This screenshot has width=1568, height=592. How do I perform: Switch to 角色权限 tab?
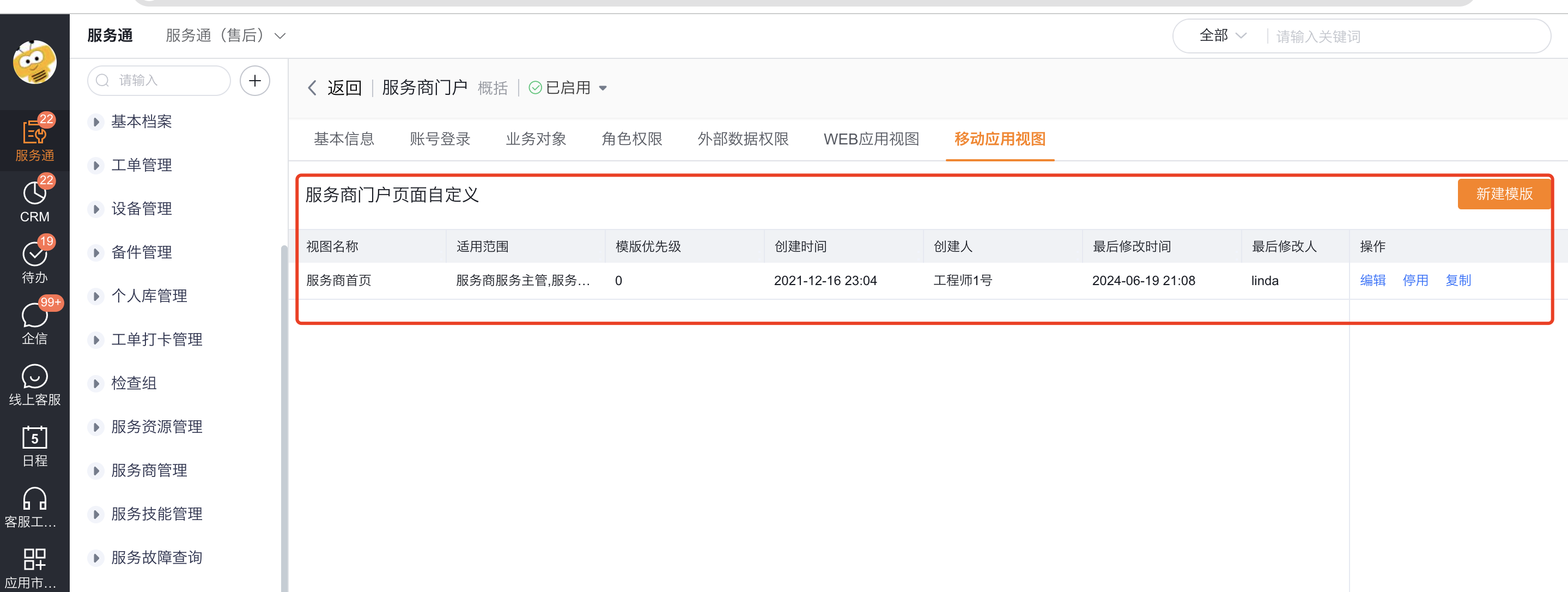point(632,139)
